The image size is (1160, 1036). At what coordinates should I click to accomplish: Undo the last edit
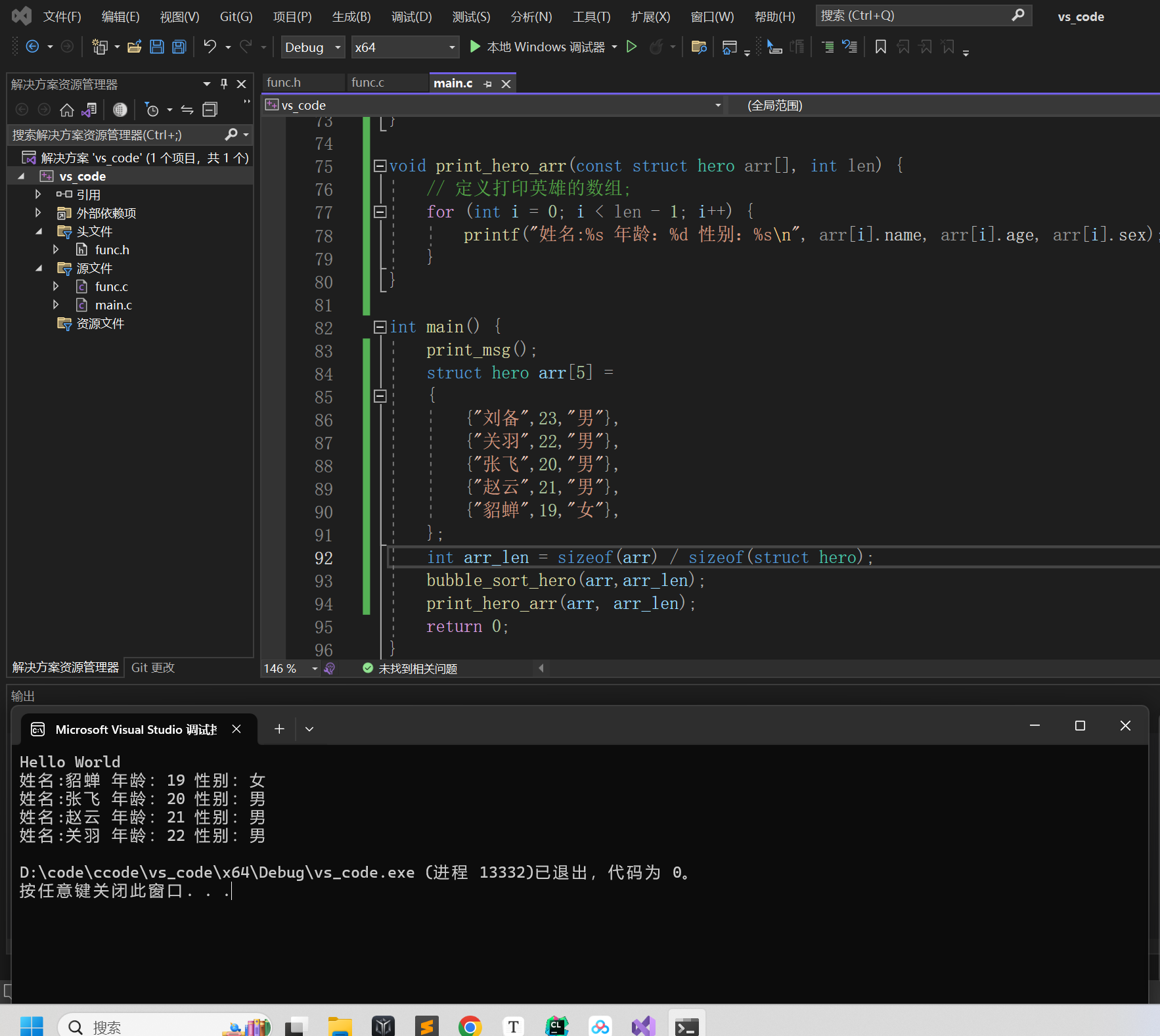click(x=210, y=47)
